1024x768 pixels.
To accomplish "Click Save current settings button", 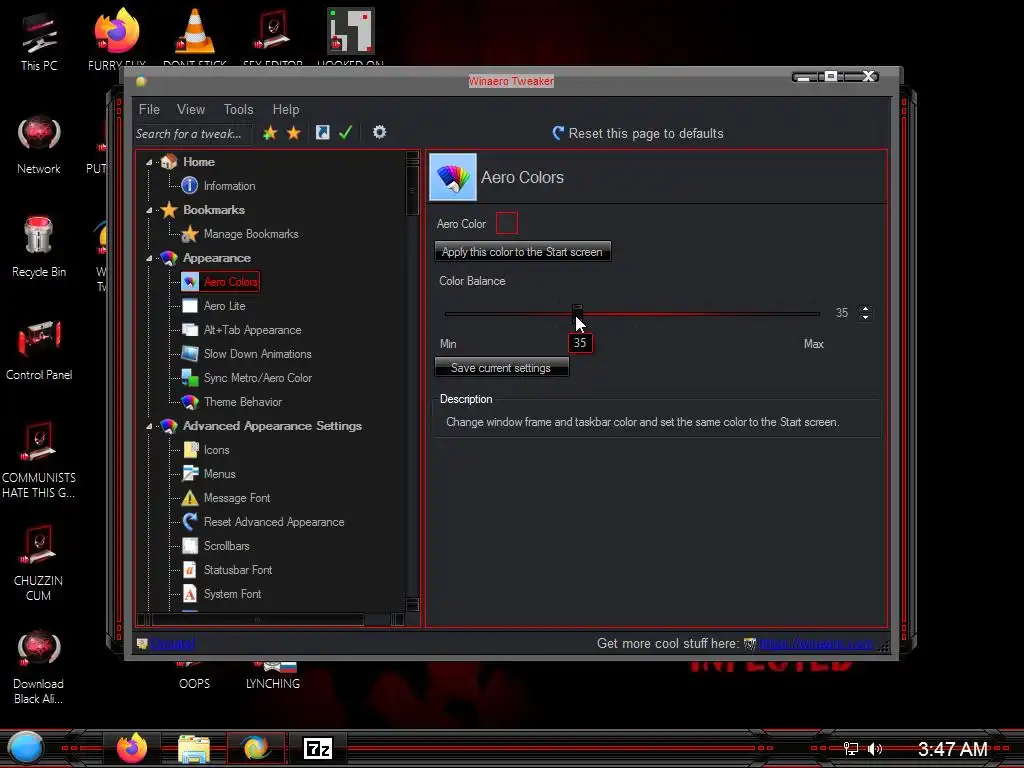I will coord(501,368).
